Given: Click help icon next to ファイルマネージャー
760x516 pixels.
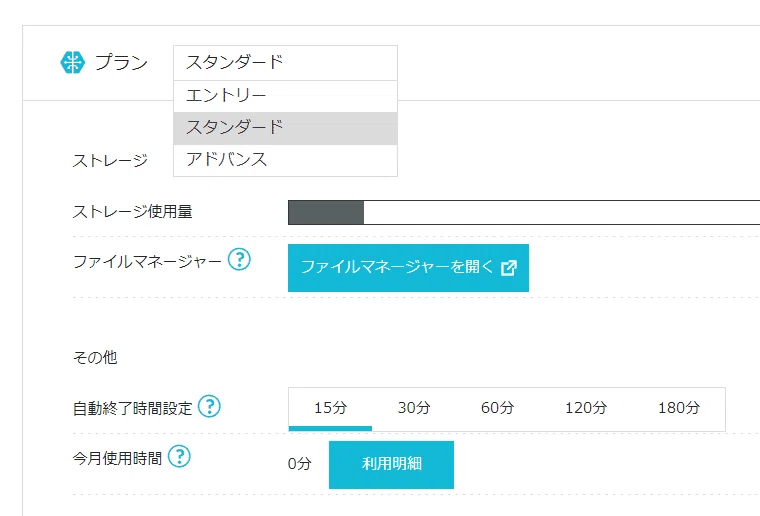Looking at the screenshot, I should 239,260.
